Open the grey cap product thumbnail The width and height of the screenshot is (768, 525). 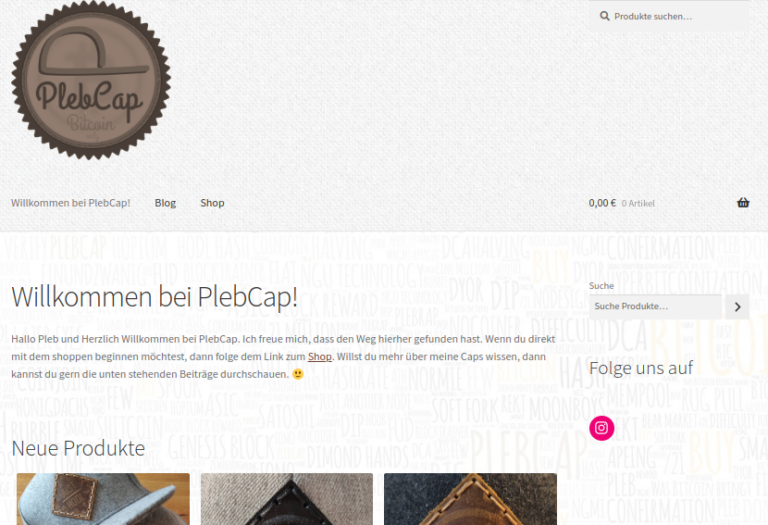click(x=103, y=499)
